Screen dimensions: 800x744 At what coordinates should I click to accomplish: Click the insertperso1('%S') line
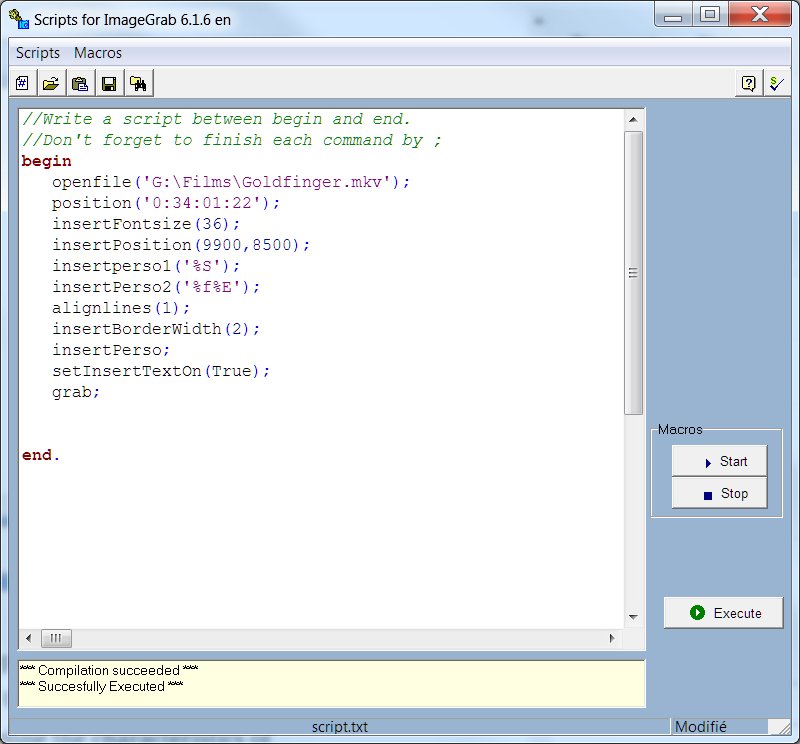tap(146, 266)
